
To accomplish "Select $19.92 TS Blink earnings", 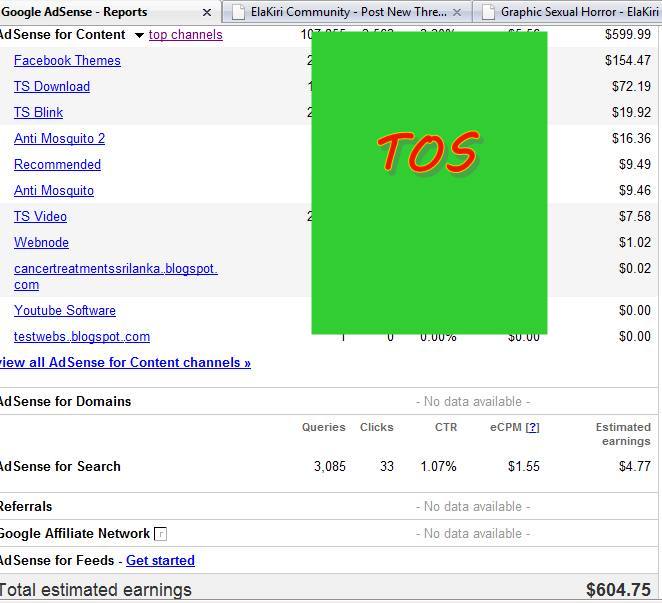I will 631,112.
